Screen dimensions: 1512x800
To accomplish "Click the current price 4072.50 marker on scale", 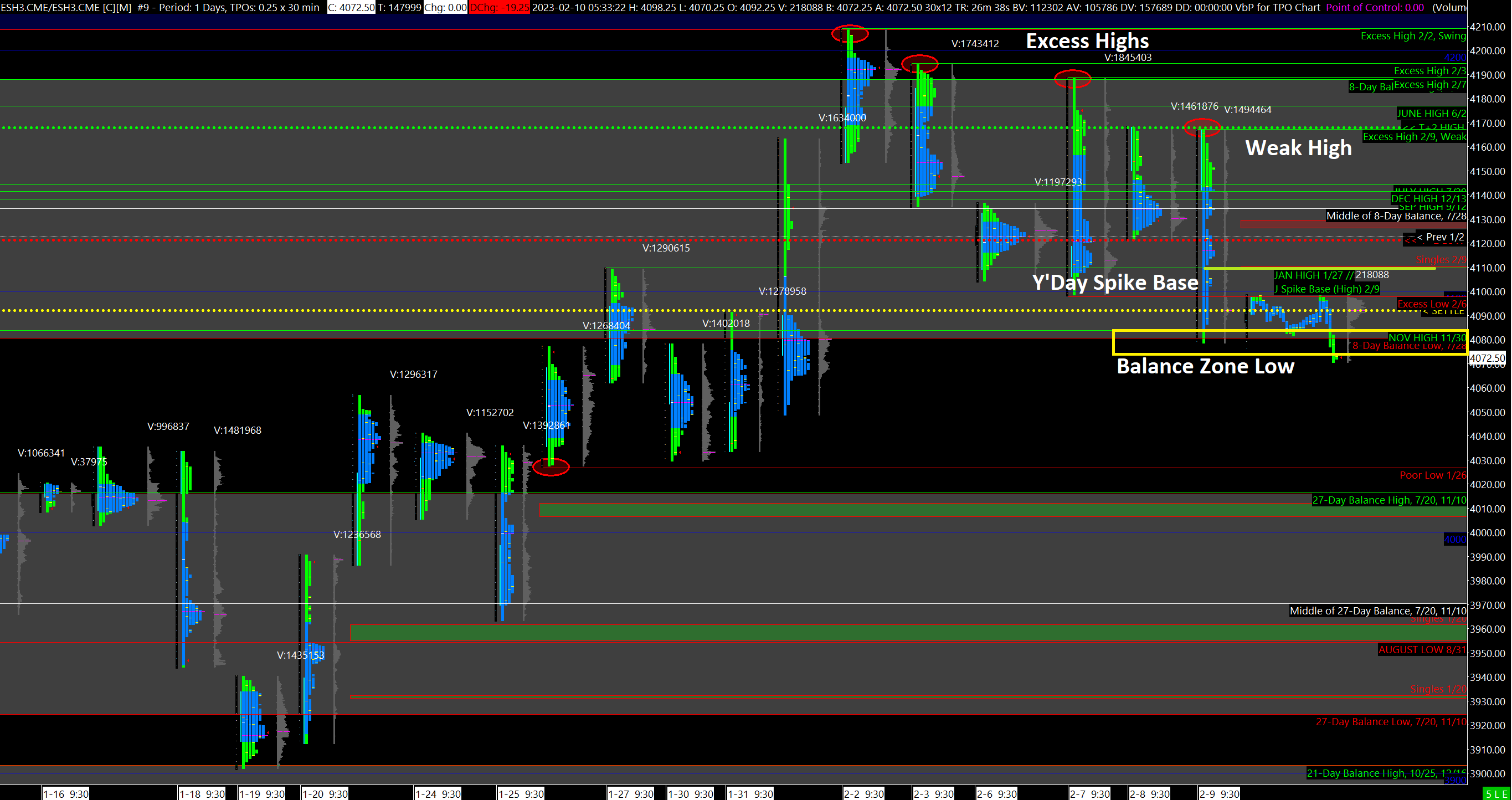I will tap(1489, 358).
